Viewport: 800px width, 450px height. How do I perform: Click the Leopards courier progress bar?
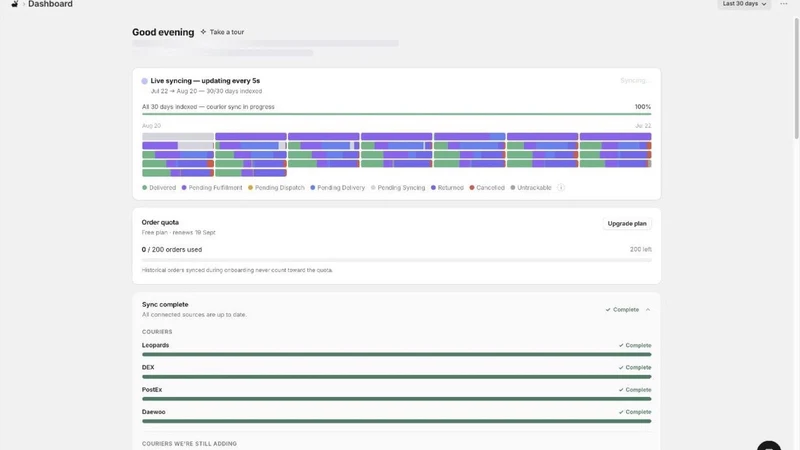[x=396, y=355]
